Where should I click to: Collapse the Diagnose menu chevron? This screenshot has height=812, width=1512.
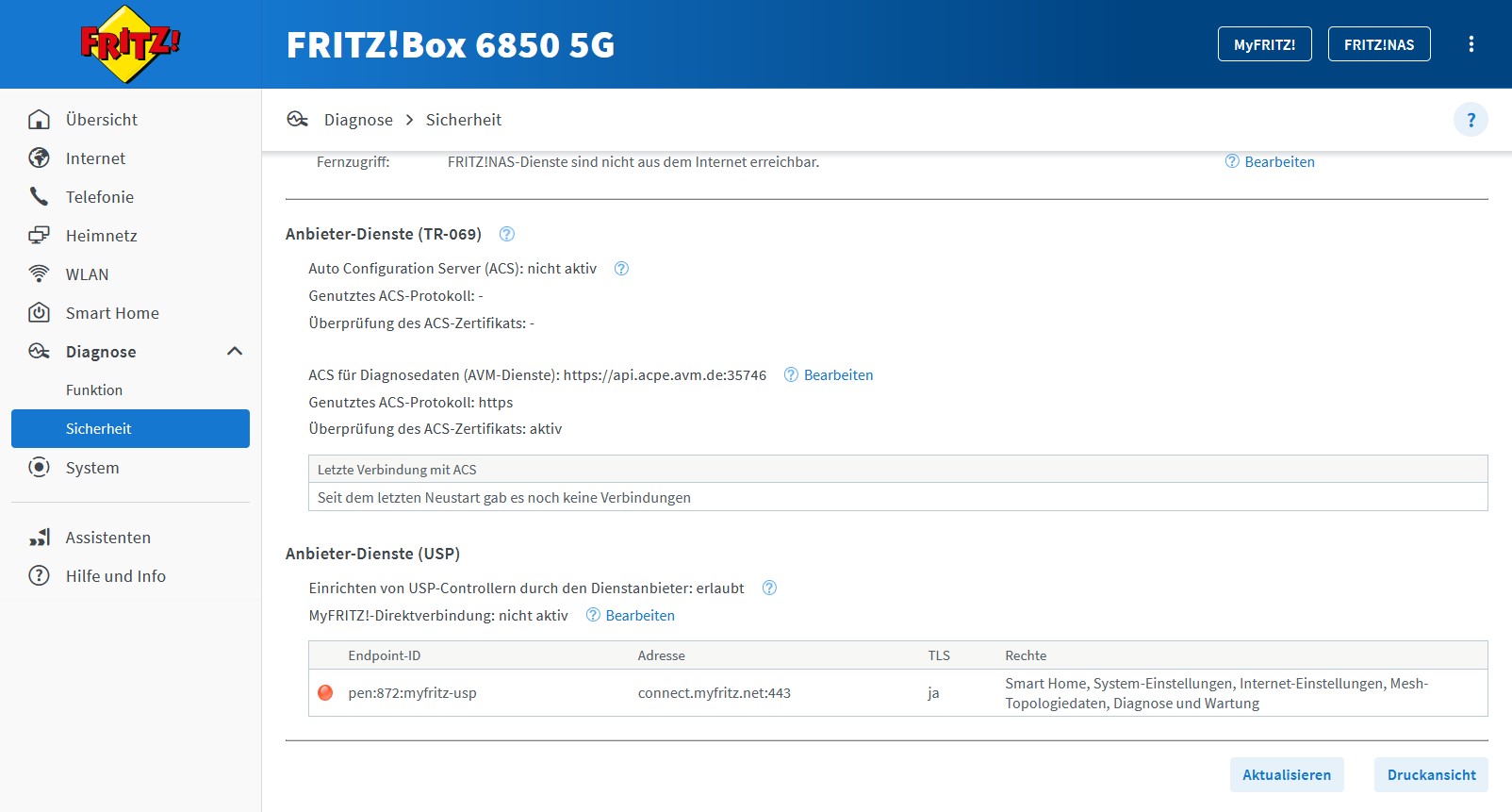(x=235, y=352)
